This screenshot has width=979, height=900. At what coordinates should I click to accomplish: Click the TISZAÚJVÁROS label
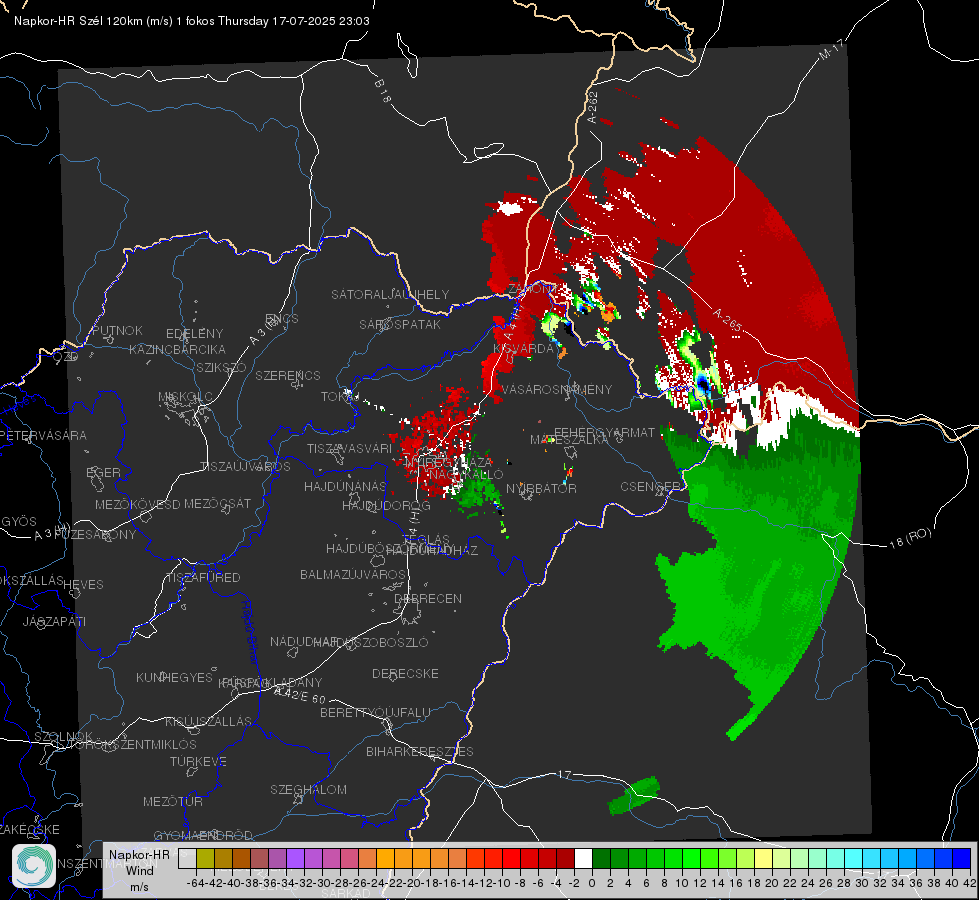tap(245, 467)
